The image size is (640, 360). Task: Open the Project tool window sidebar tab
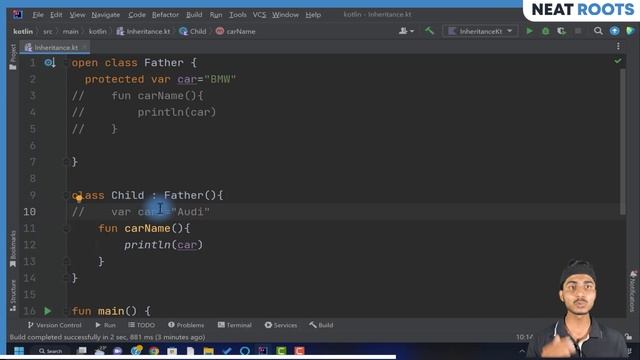[13, 57]
